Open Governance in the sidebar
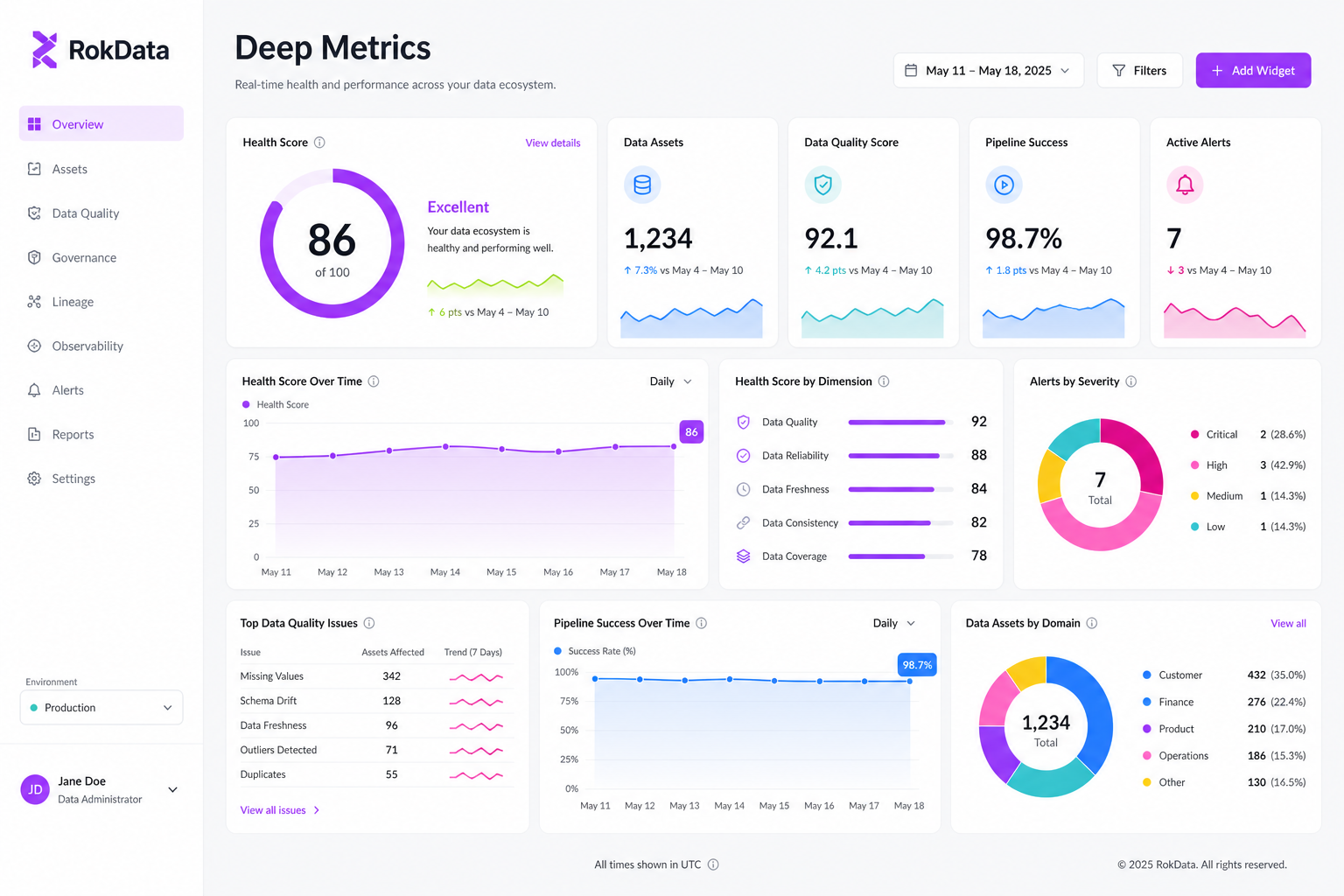The width and height of the screenshot is (1344, 896). (101, 257)
